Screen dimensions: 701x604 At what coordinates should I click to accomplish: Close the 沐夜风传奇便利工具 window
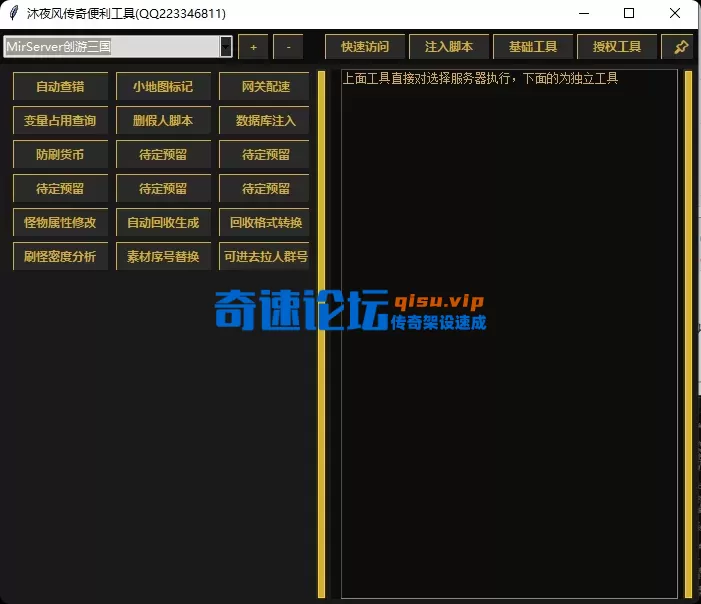click(675, 13)
